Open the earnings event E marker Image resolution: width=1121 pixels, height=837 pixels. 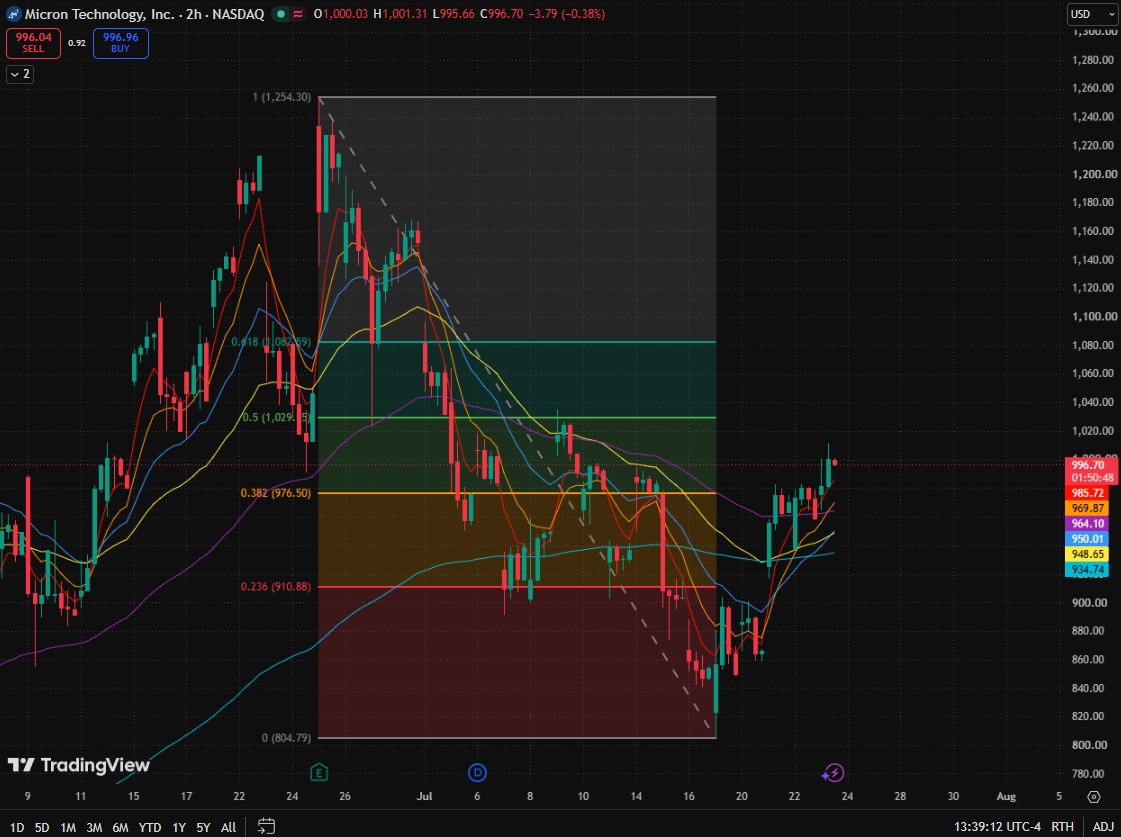pos(319,772)
